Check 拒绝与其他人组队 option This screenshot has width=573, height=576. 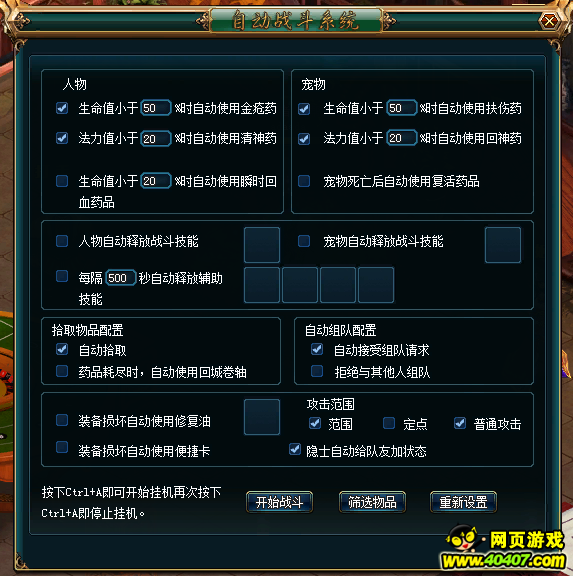click(317, 371)
